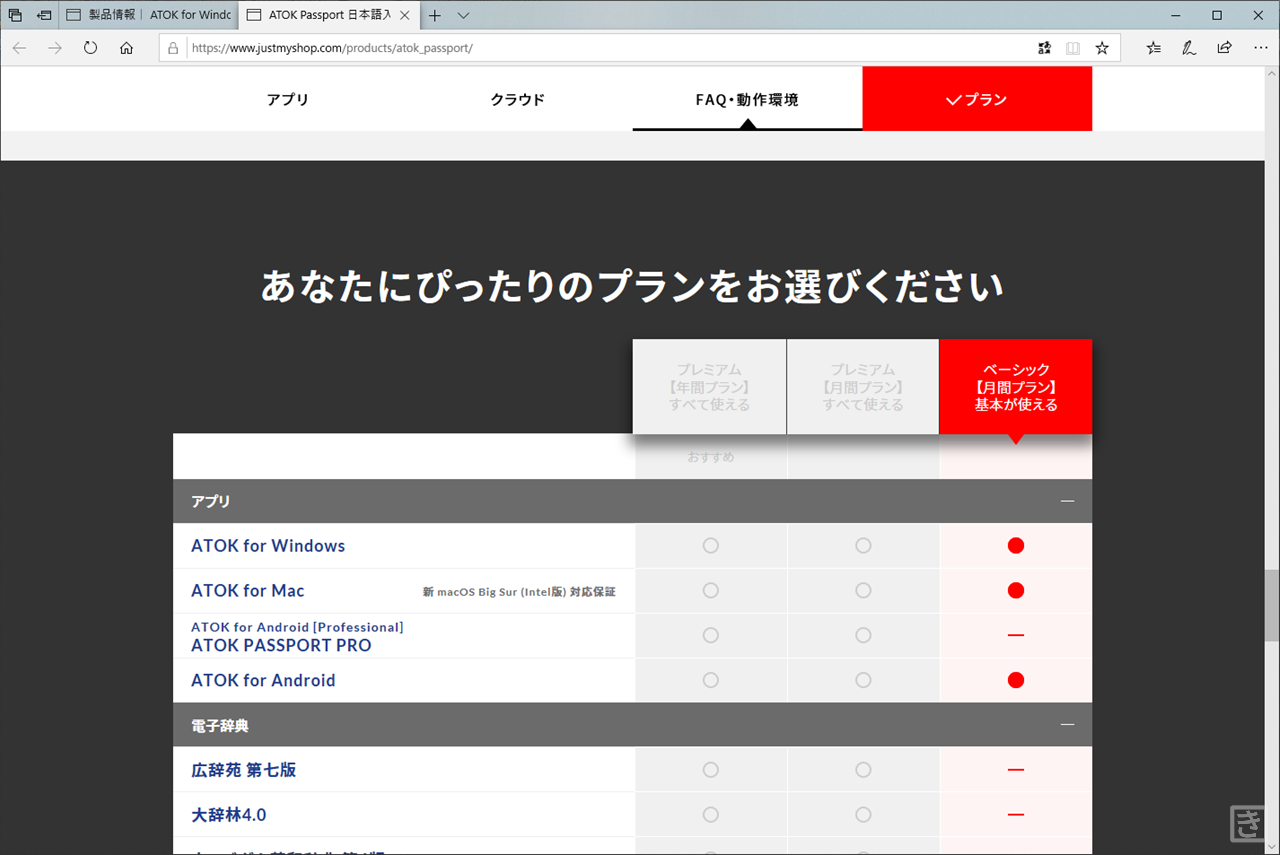
Task: Click the Add notes pen icon
Action: [1189, 48]
